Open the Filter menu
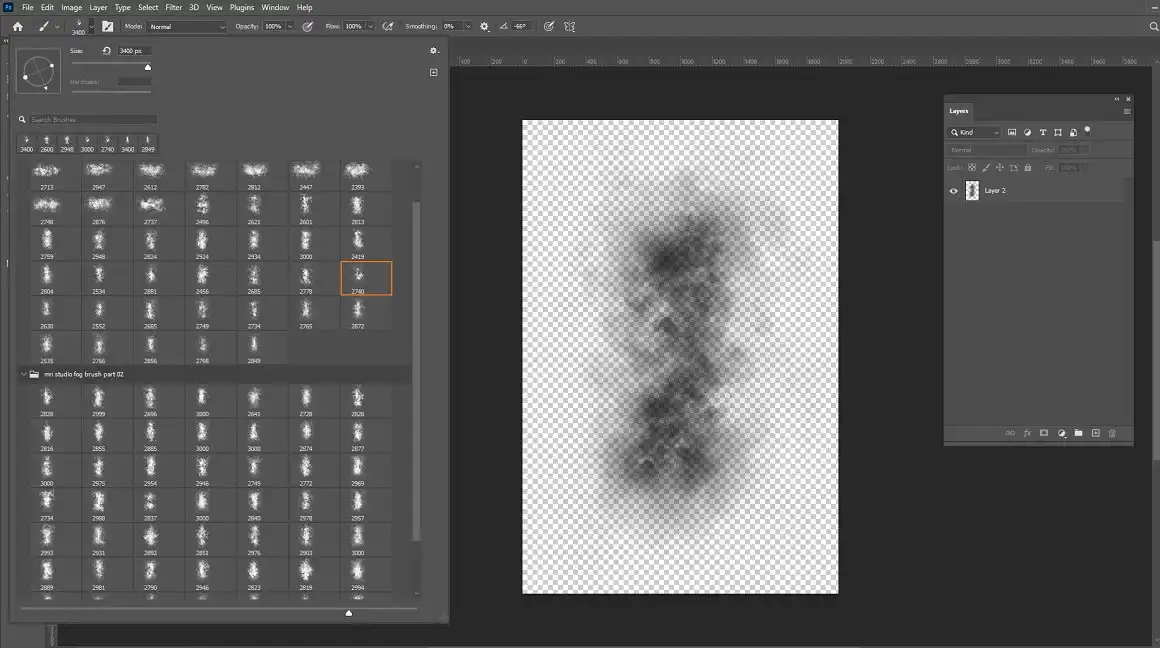This screenshot has width=1160, height=648. pos(173,7)
